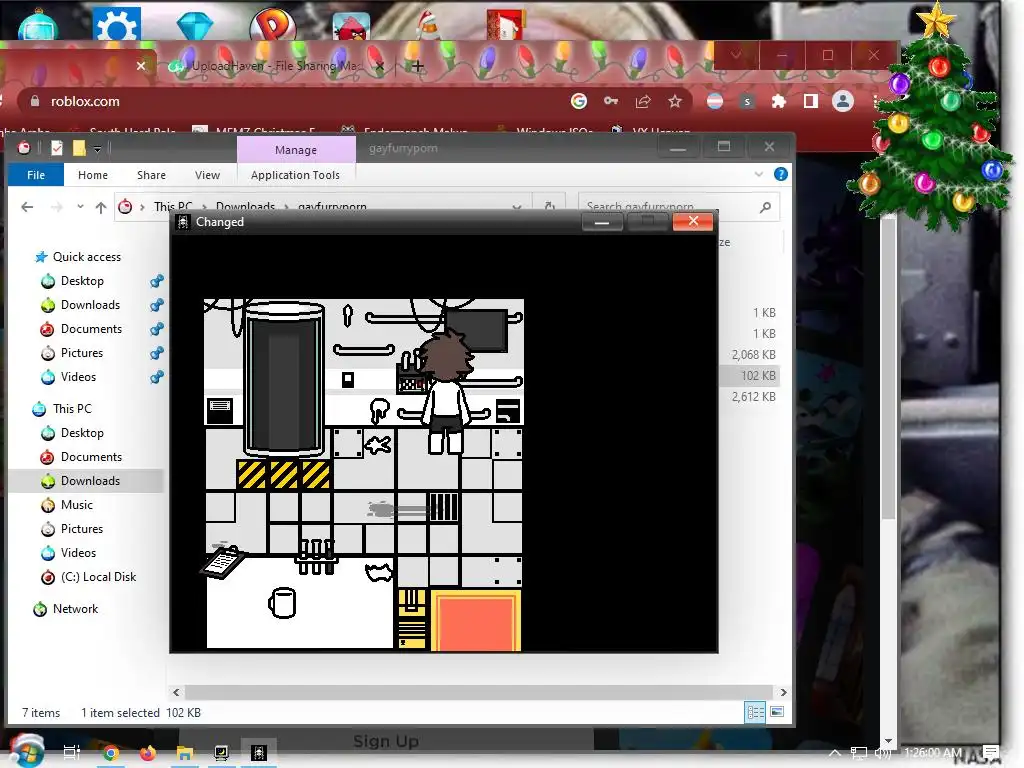Switch to the Share ribbon tab
The height and width of the screenshot is (768, 1024).
(152, 175)
